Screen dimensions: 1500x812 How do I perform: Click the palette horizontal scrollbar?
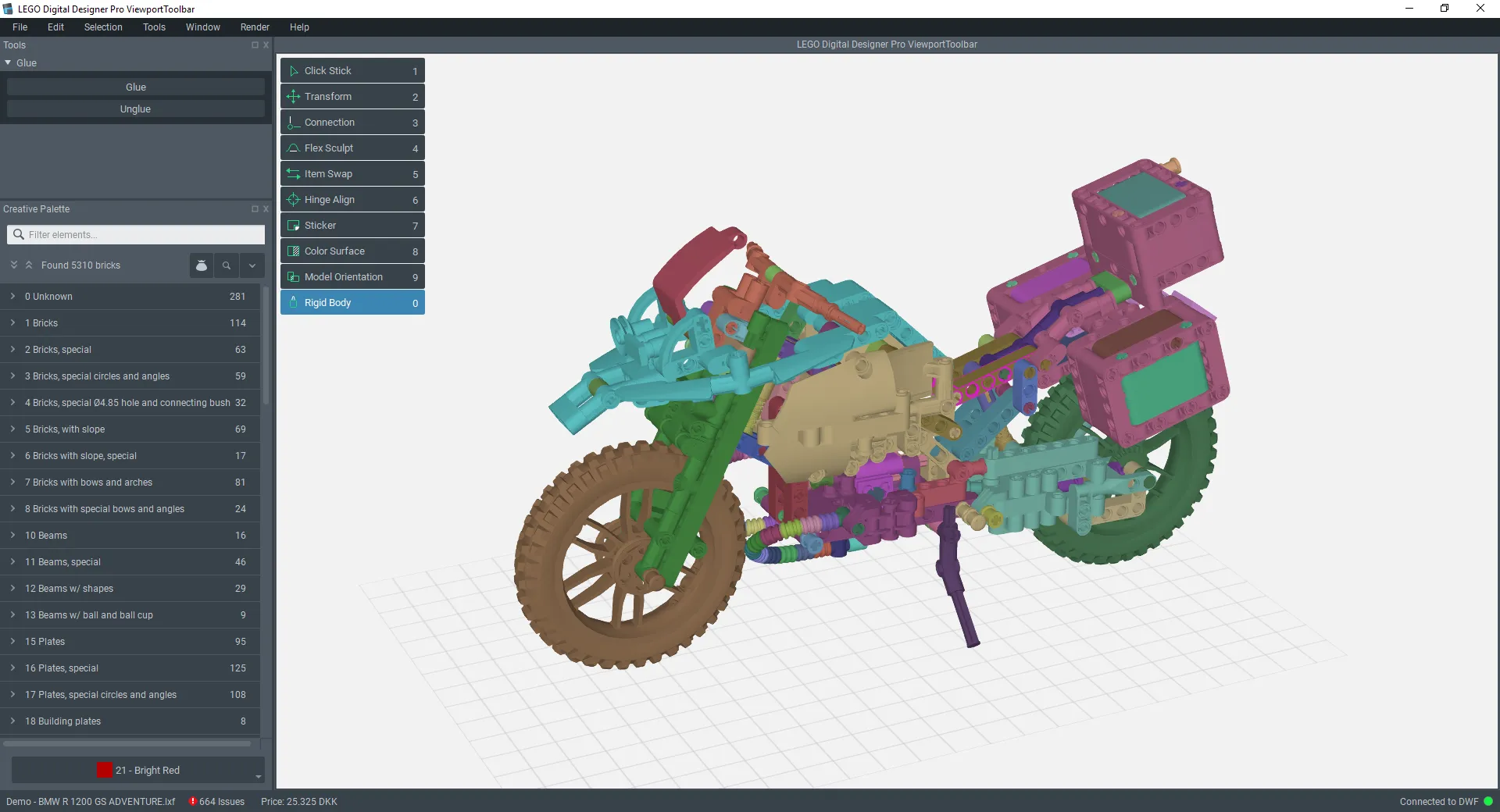[x=127, y=743]
